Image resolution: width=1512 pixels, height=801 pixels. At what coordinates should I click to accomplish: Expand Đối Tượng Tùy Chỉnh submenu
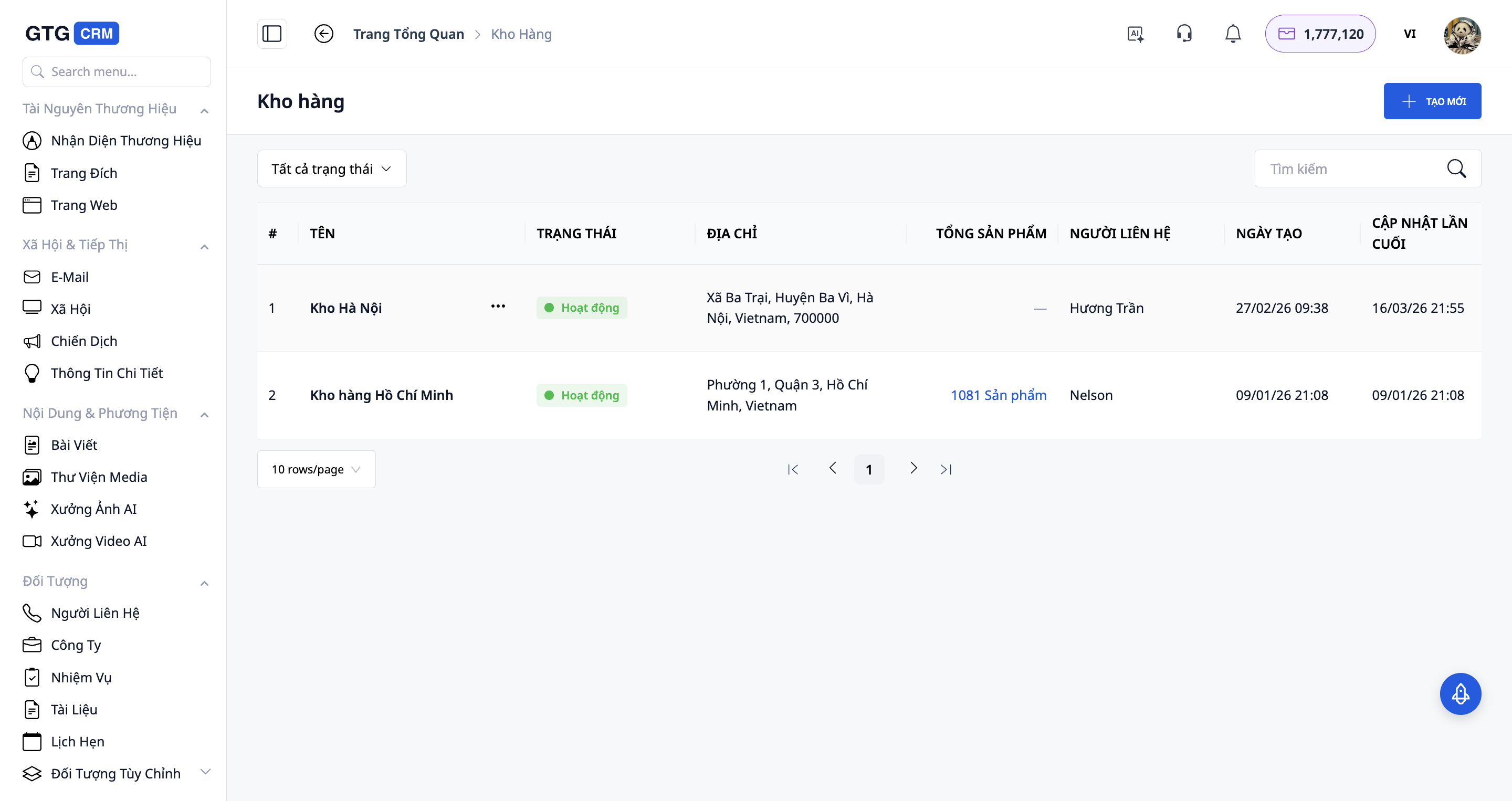pyautogui.click(x=205, y=772)
